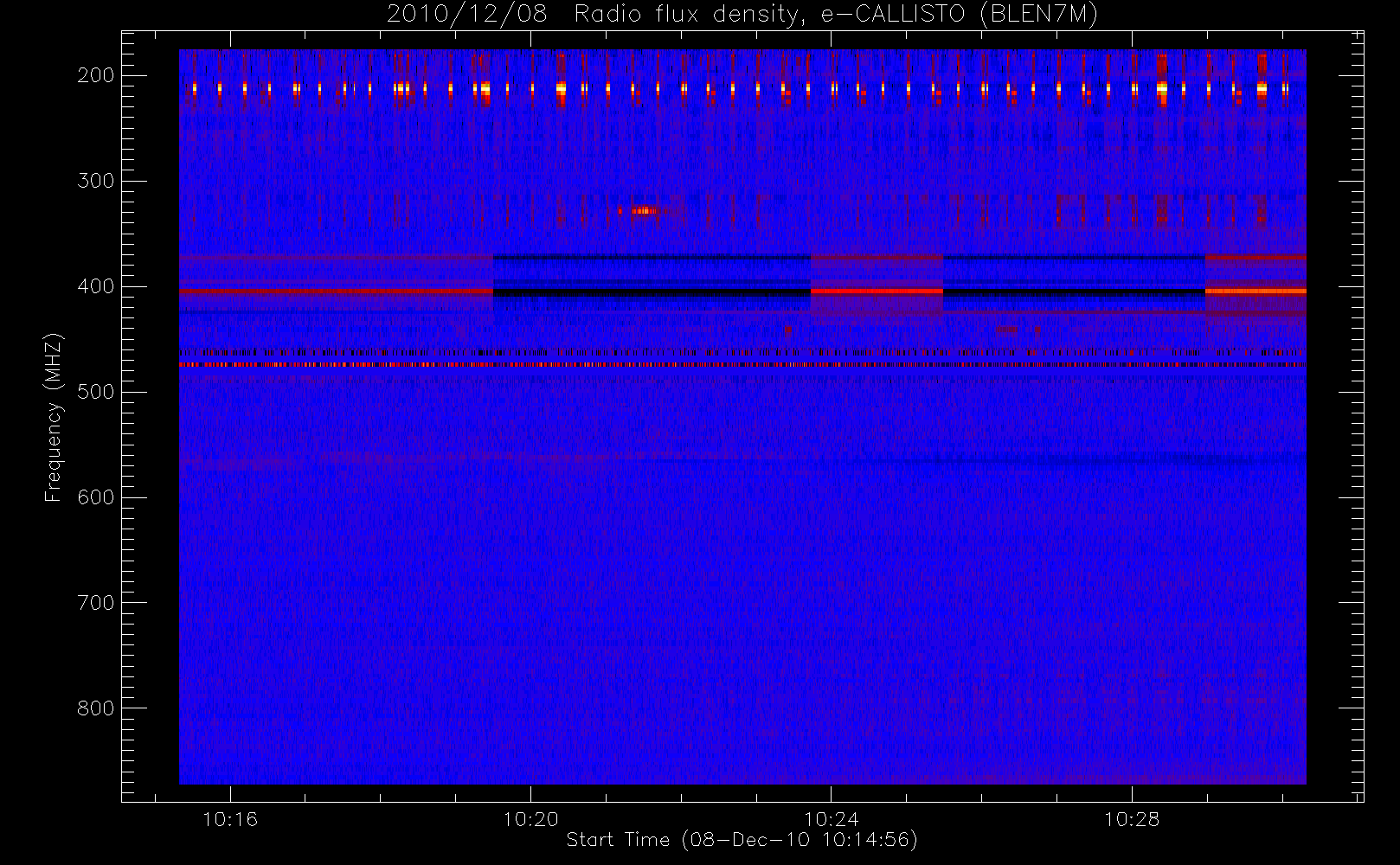Select the 800 frequency tick label
This screenshot has height=865, width=1400.
96,708
